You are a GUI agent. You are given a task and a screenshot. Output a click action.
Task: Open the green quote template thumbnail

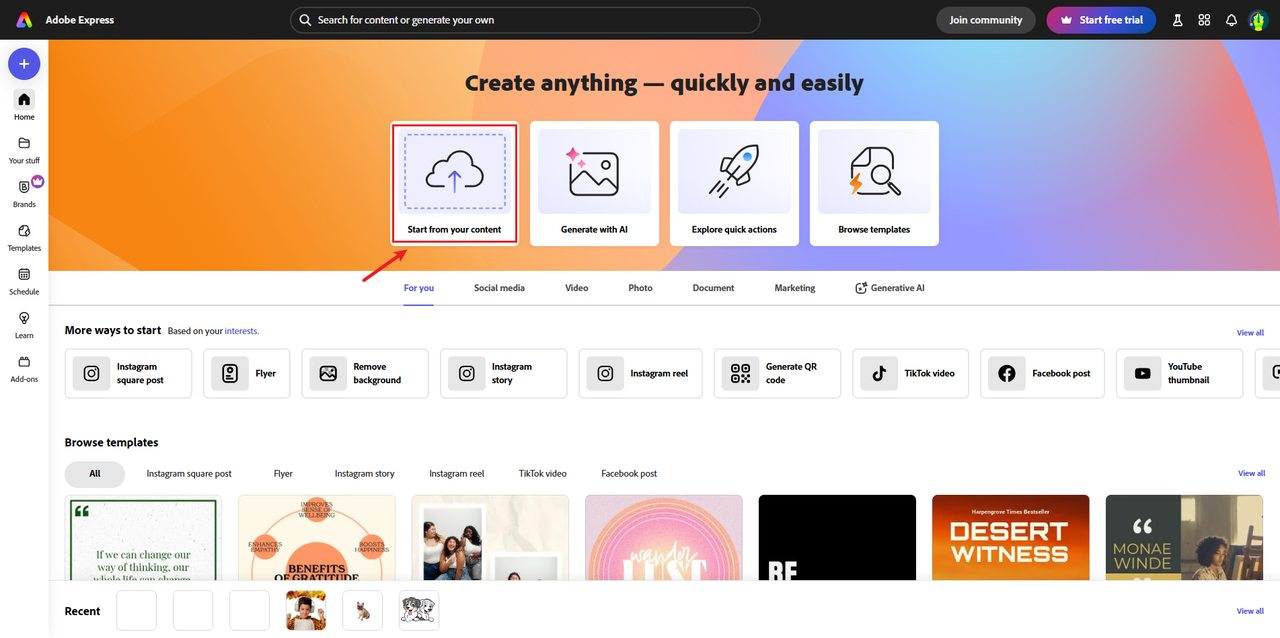pos(143,537)
